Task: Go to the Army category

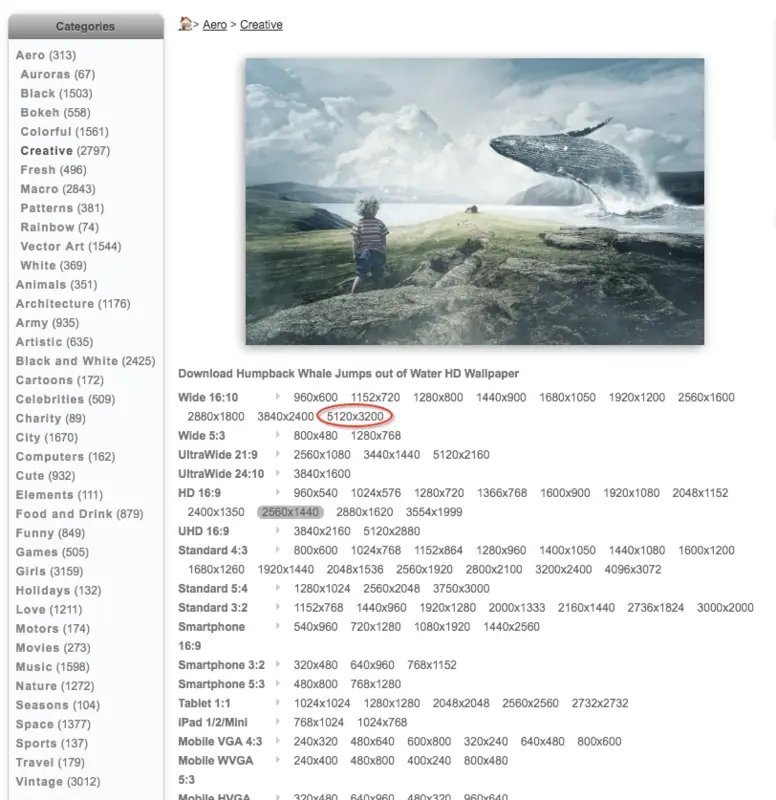Action: pyautogui.click(x=47, y=323)
